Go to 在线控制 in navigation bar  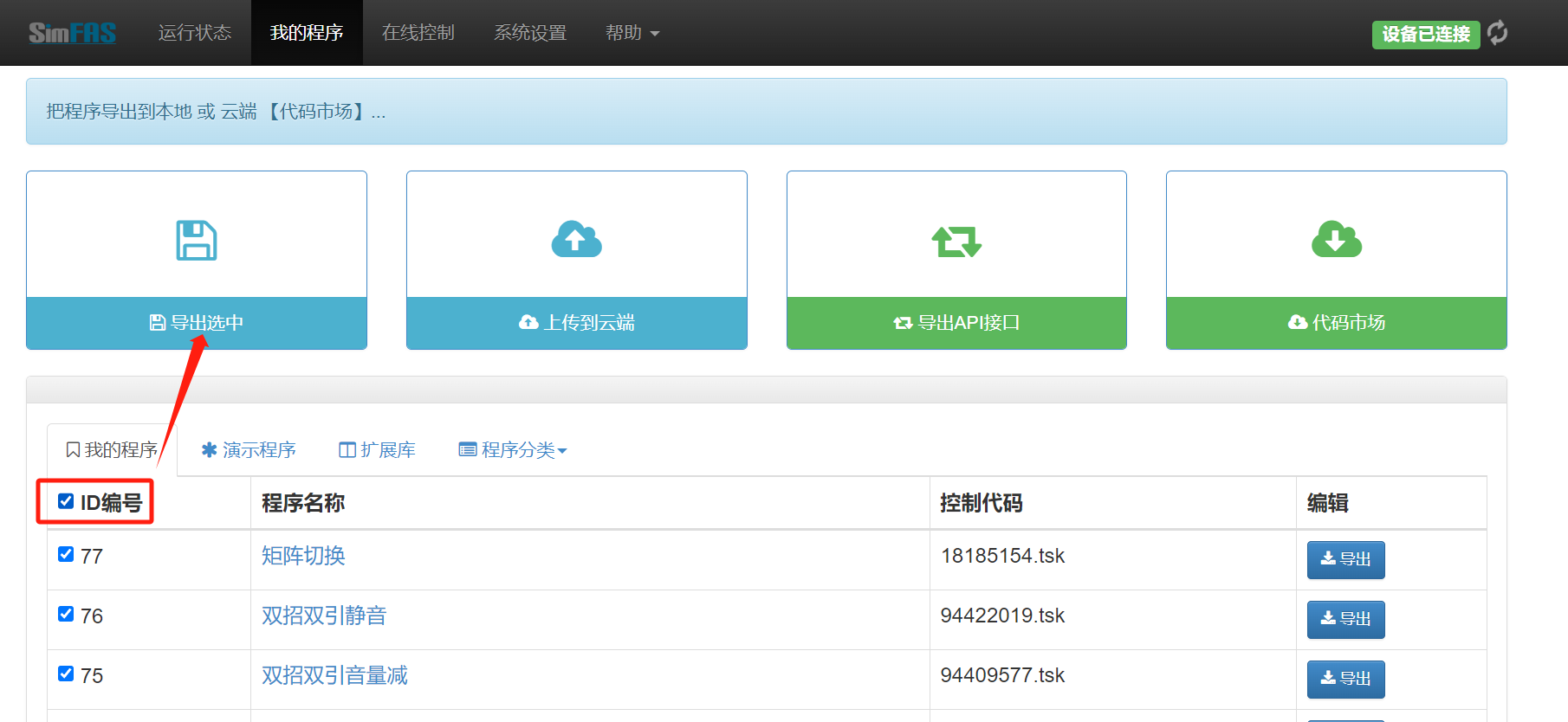click(418, 33)
